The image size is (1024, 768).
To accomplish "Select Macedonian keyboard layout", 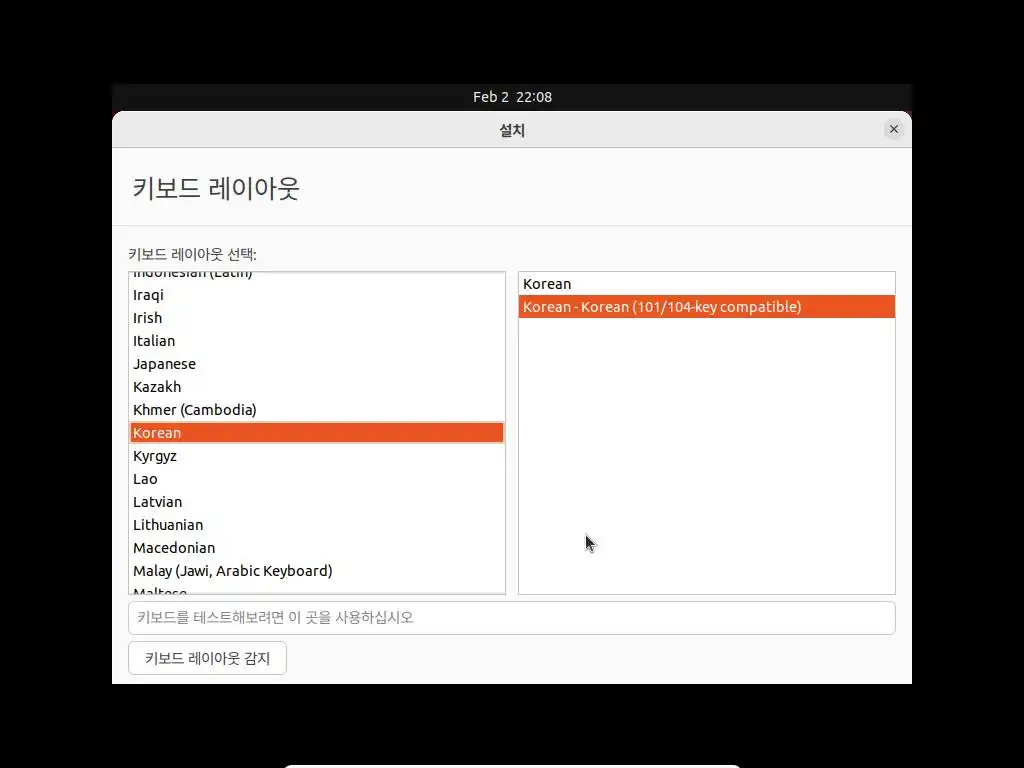I will coord(317,547).
